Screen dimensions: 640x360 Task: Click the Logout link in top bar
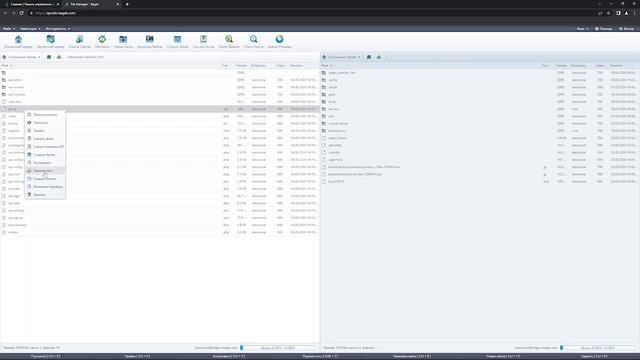point(626,29)
